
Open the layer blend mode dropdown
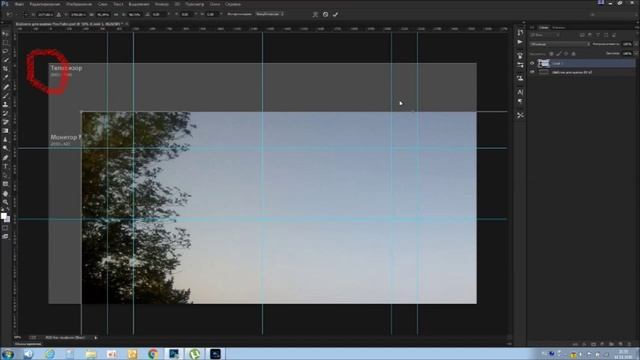click(560, 44)
